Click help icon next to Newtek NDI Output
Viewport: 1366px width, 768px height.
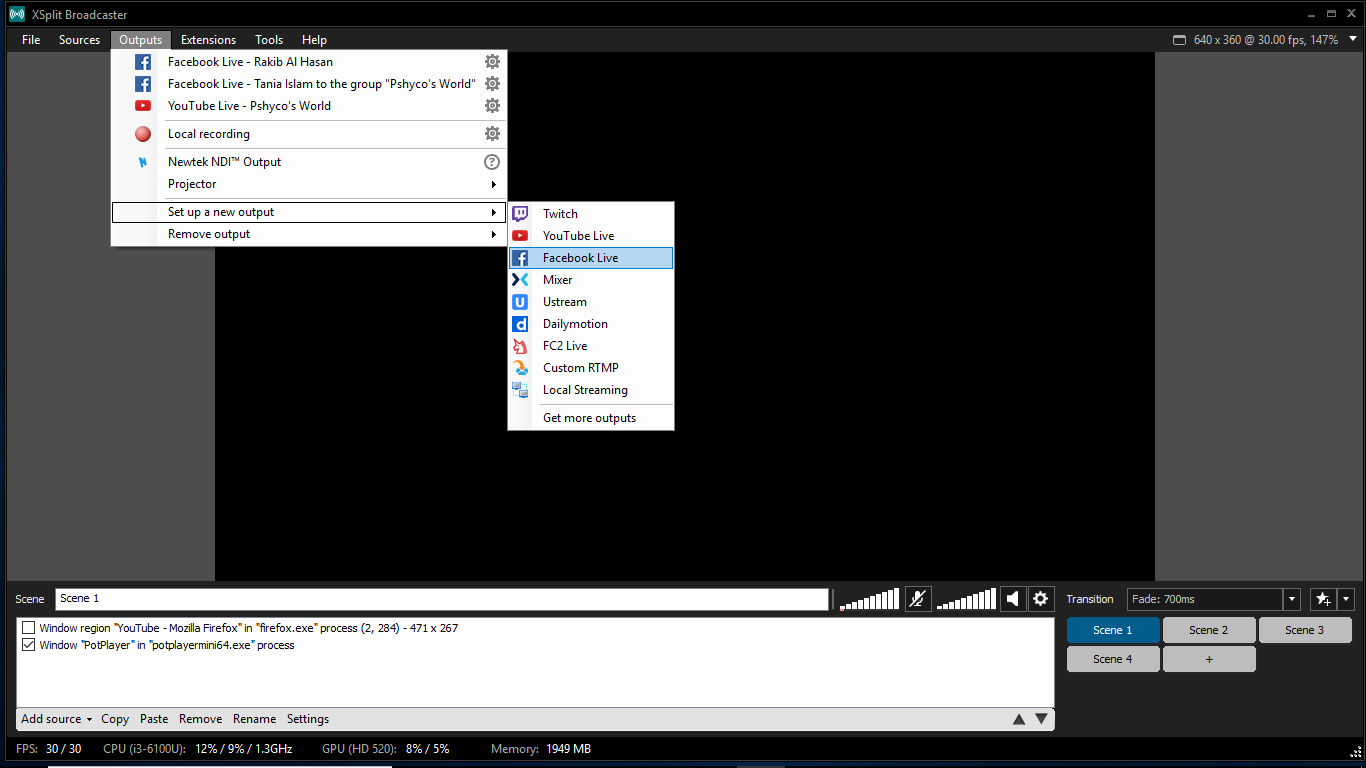(x=492, y=162)
